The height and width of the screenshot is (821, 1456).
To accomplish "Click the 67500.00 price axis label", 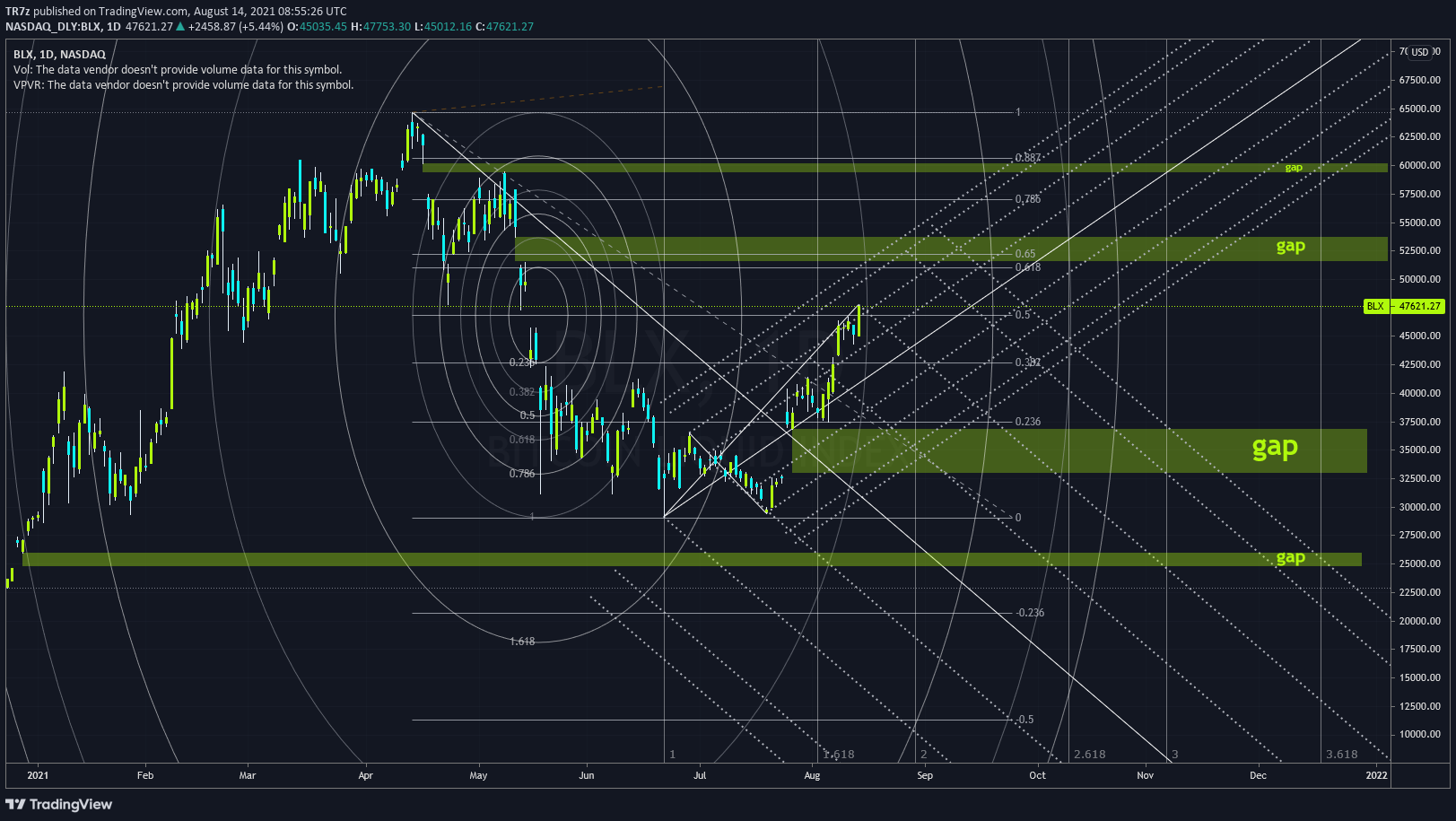I will [1420, 81].
